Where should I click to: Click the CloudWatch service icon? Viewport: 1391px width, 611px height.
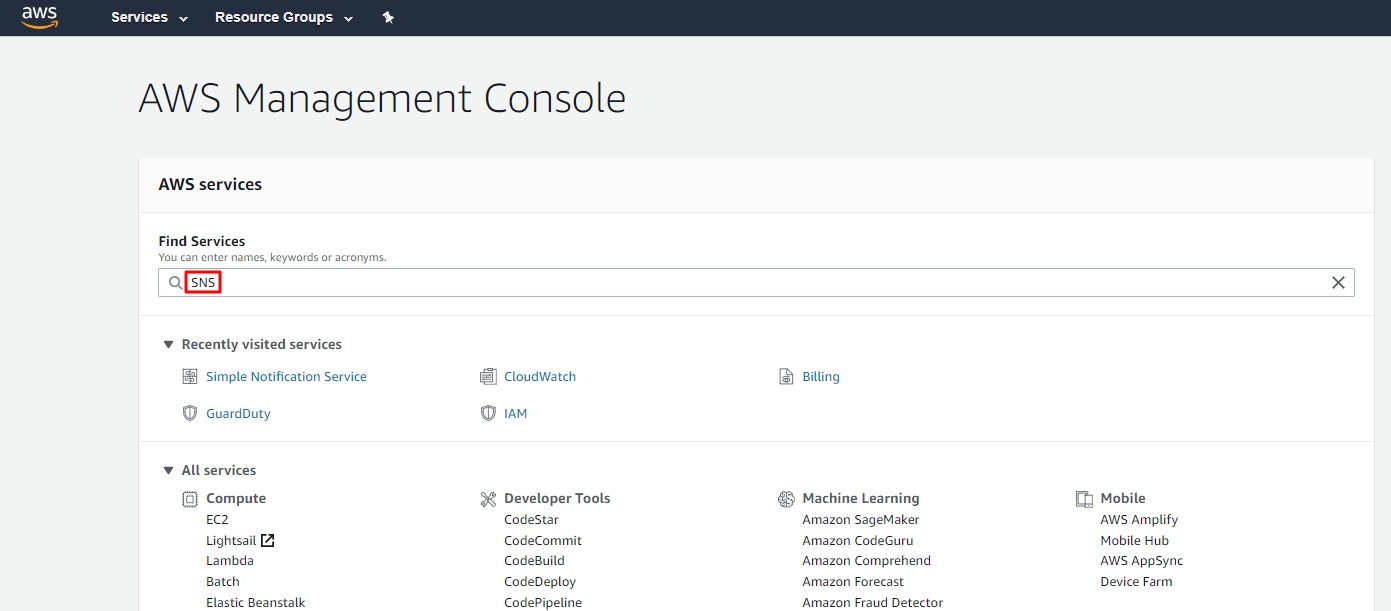[x=488, y=377]
